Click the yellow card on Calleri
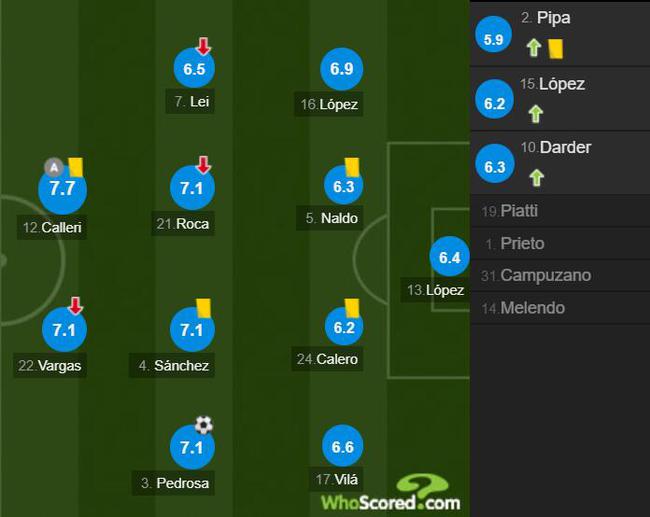 point(76,167)
